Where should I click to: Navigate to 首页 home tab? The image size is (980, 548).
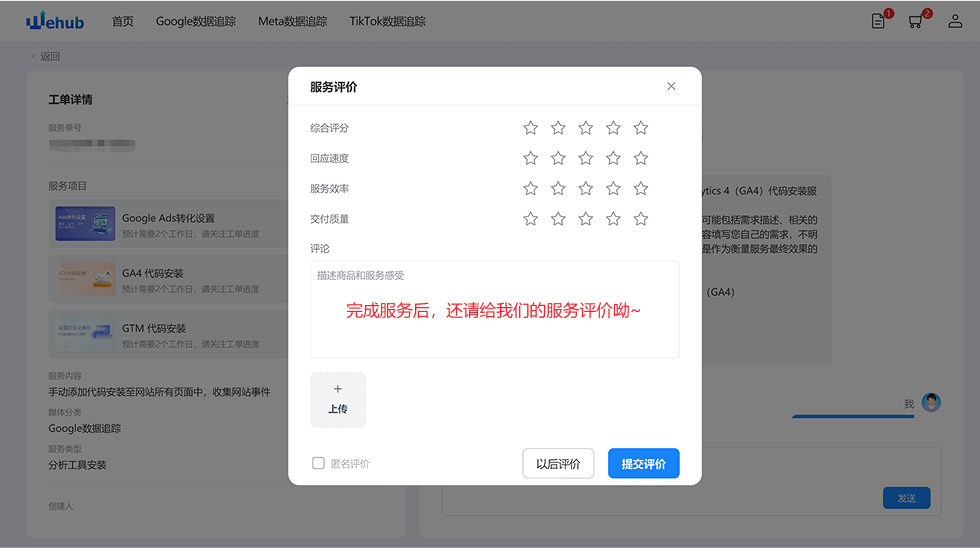[122, 21]
